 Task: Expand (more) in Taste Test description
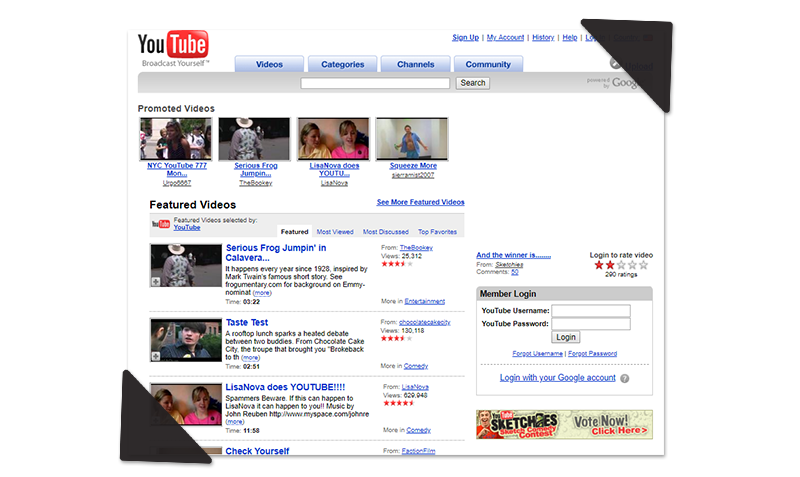coord(250,358)
